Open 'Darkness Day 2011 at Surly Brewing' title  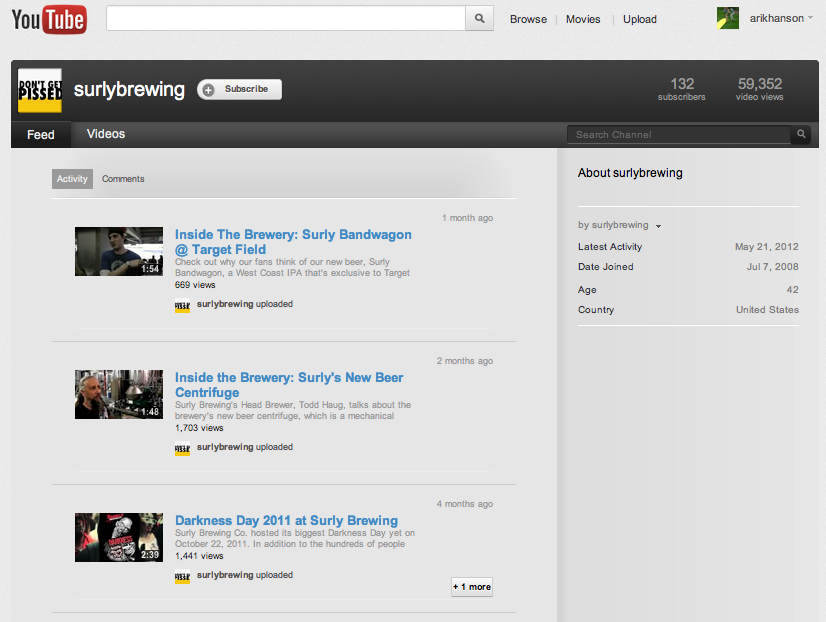pos(287,520)
